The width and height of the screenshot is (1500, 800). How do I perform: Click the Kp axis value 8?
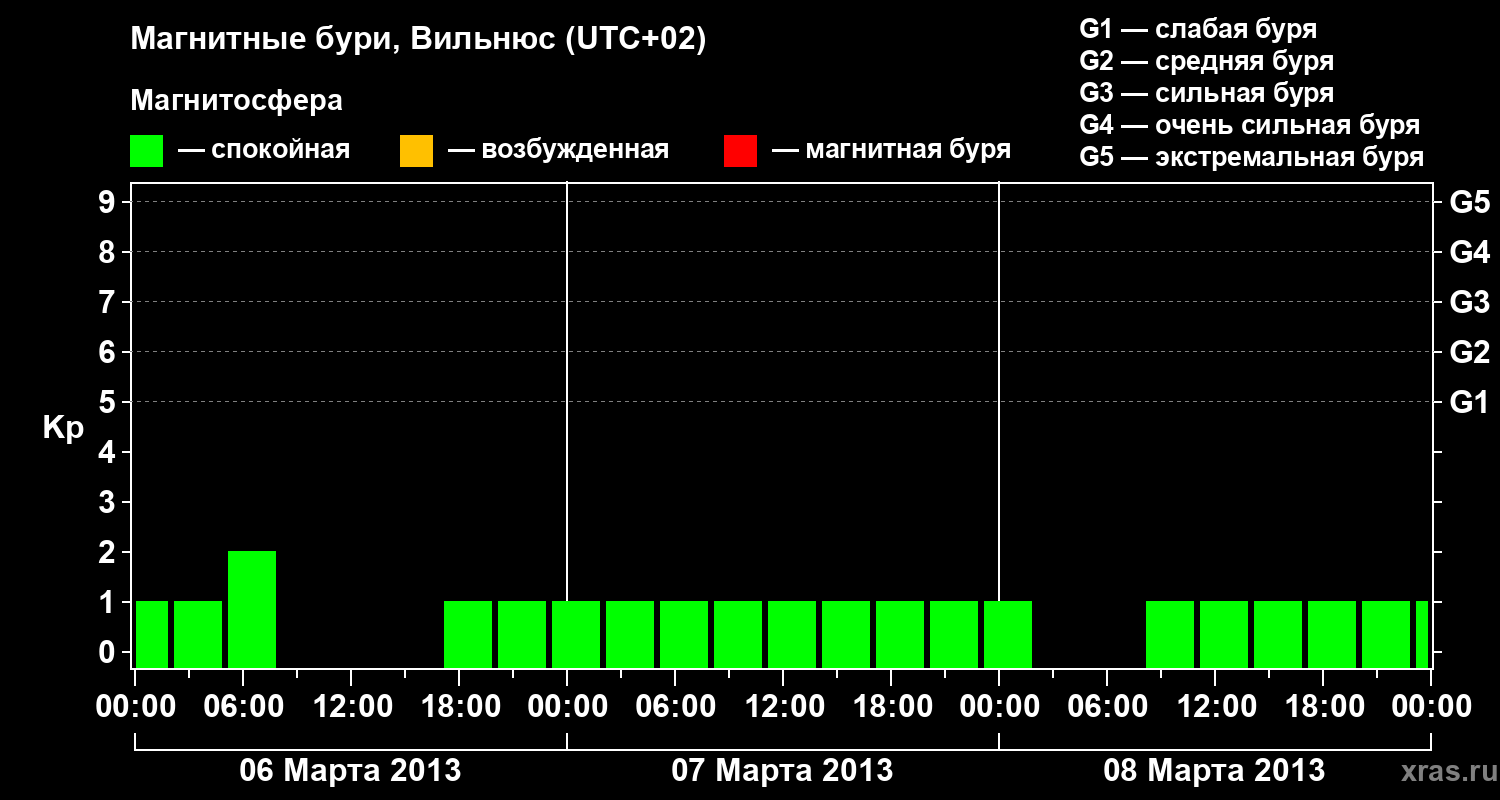click(109, 252)
